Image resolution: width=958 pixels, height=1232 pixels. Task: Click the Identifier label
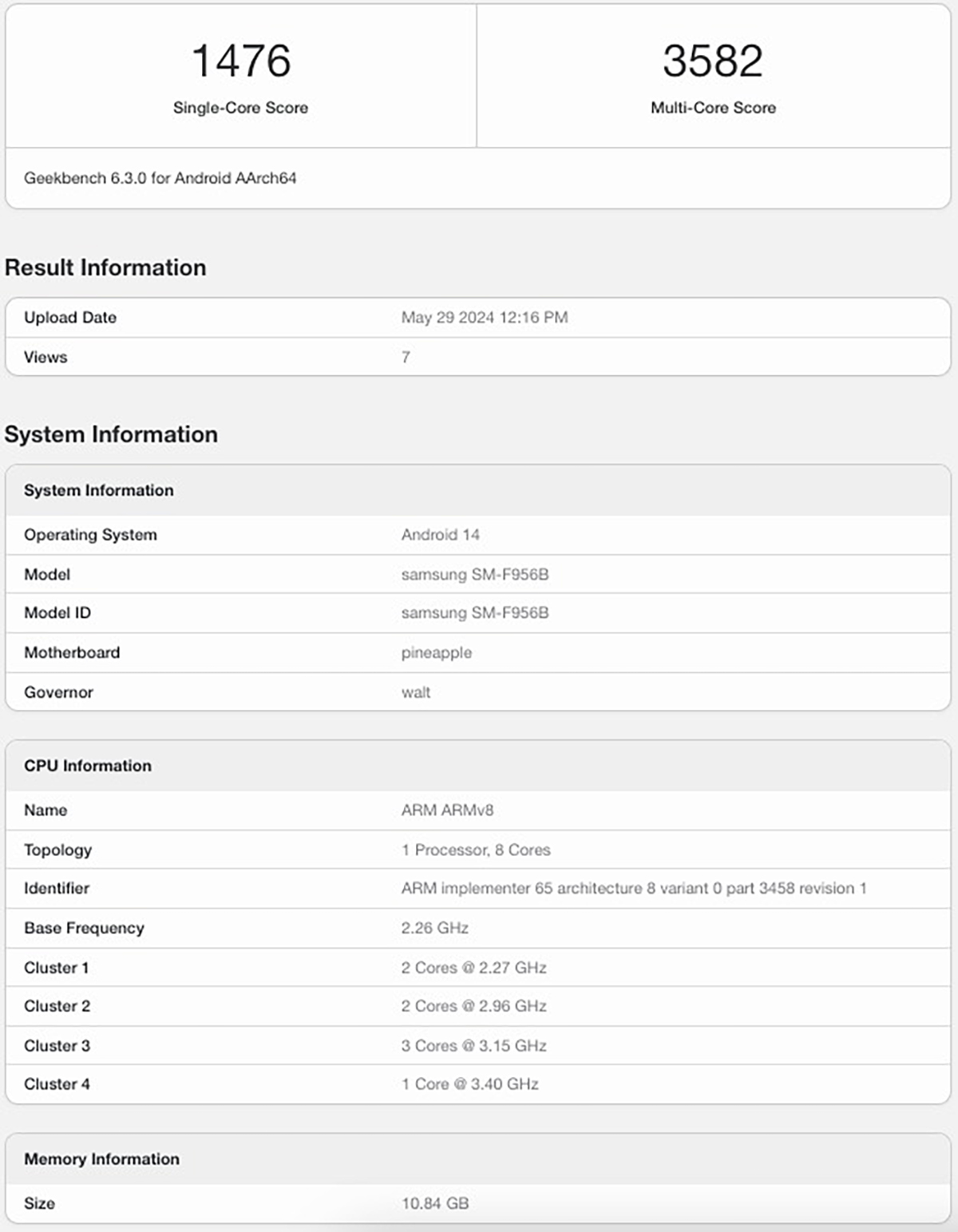[x=57, y=889]
